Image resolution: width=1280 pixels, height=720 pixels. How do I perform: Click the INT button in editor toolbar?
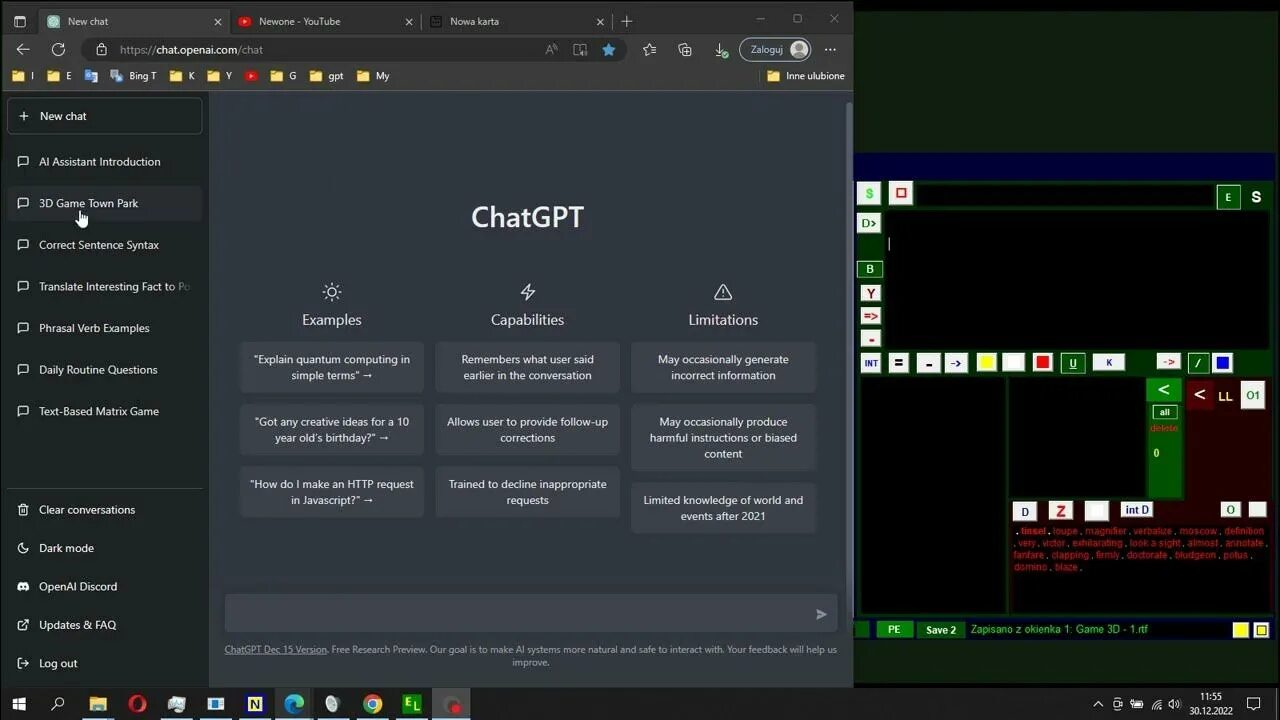coord(870,363)
